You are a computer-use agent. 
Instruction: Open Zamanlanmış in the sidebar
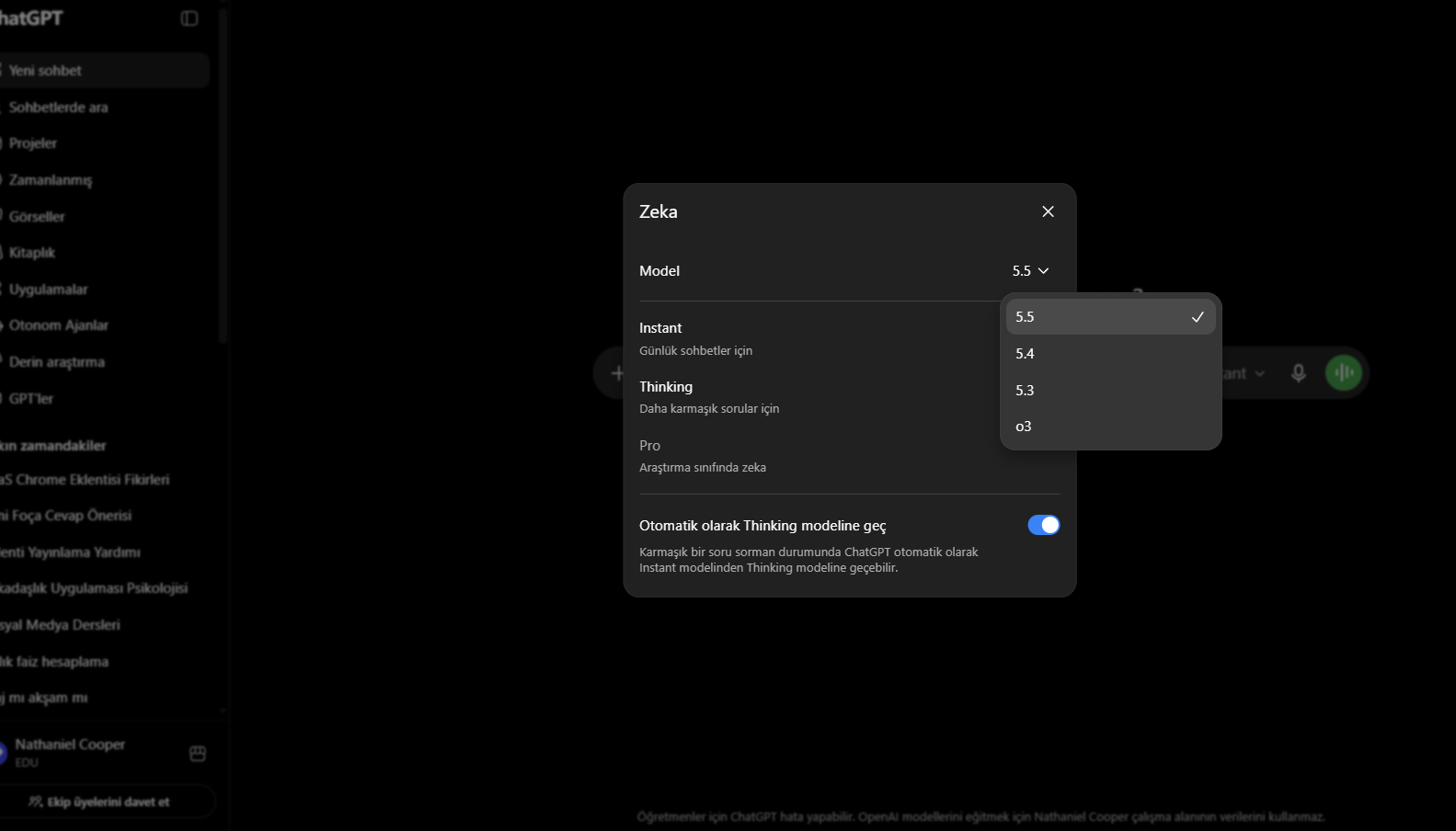pyautogui.click(x=105, y=180)
